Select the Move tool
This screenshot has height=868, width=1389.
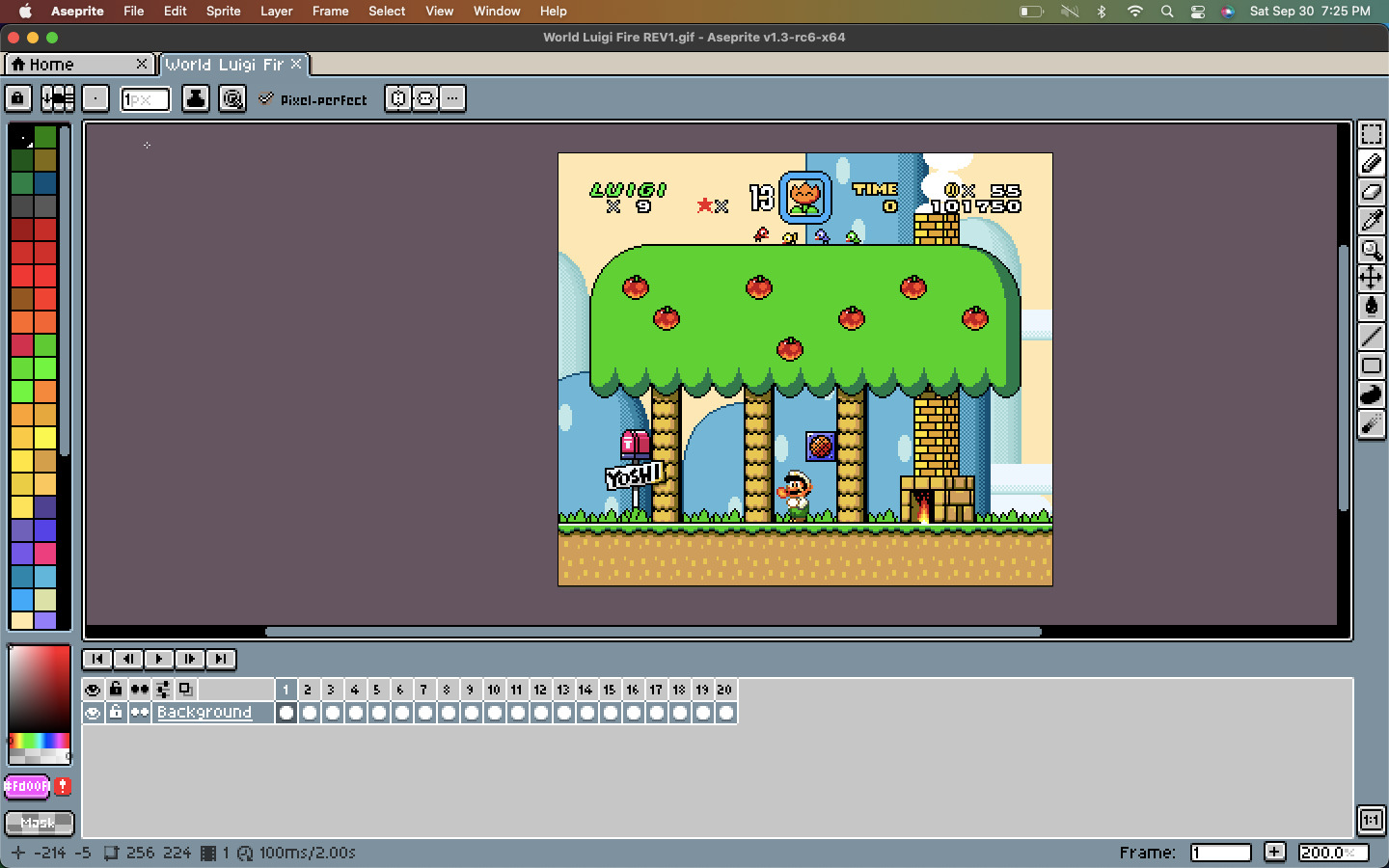pos(1371,279)
